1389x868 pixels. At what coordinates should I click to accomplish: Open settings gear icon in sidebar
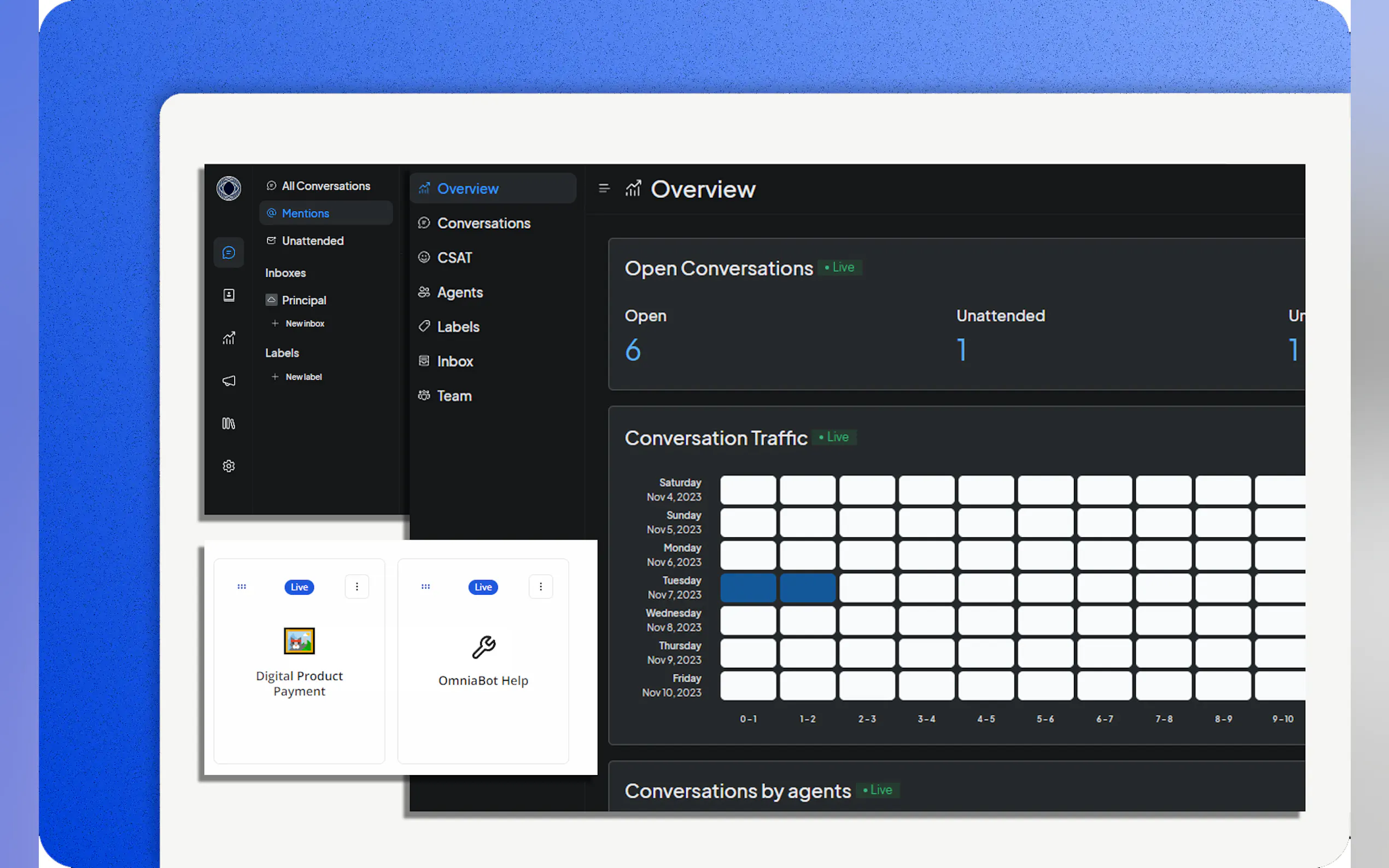tap(229, 466)
